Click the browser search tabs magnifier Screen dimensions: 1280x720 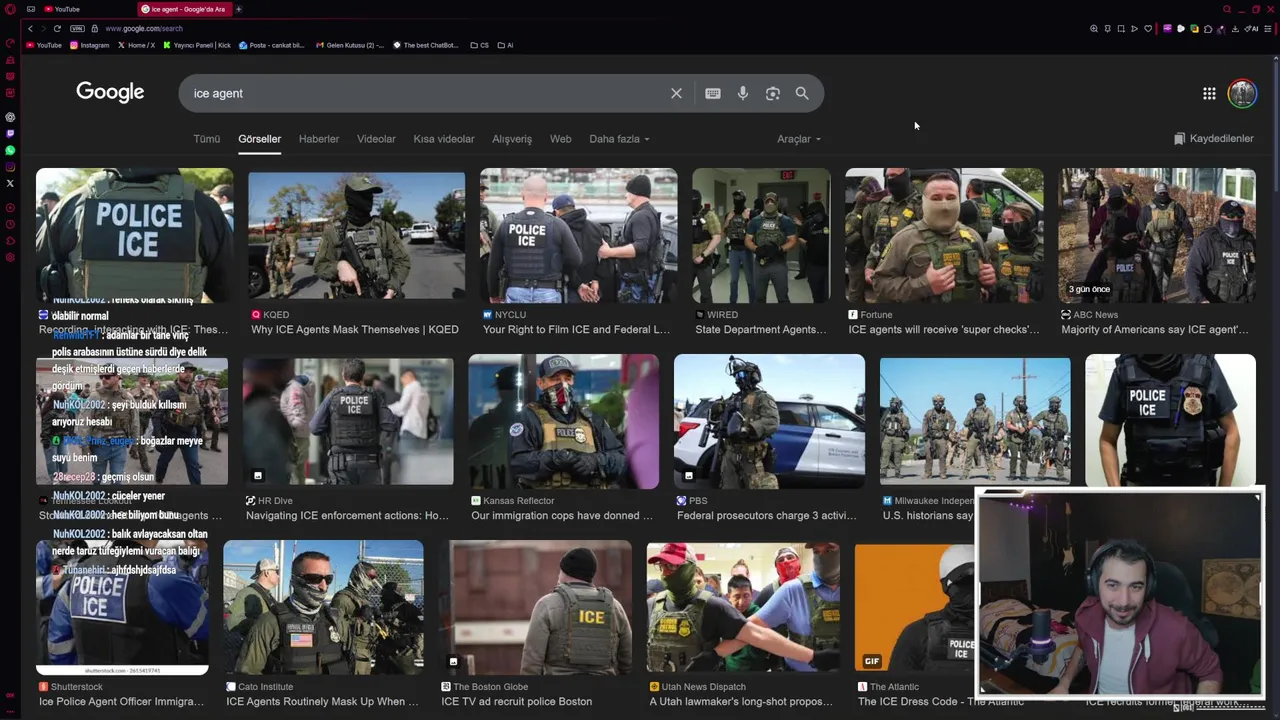pos(1227,9)
